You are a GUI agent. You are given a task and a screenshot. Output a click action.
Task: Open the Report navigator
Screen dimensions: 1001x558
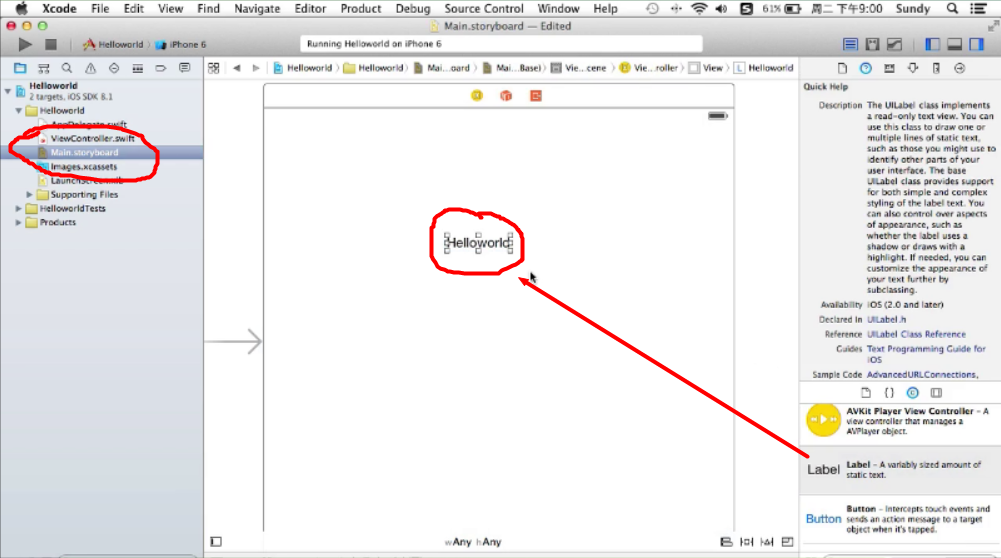click(184, 68)
